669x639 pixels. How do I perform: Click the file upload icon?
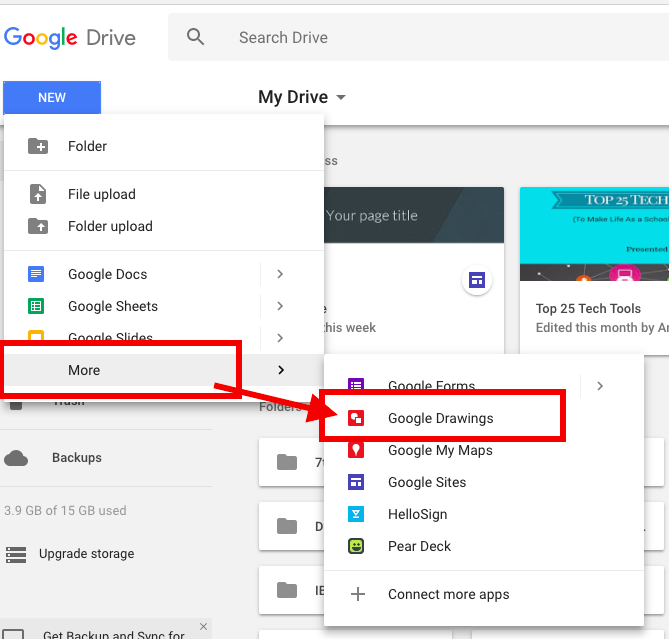38,194
